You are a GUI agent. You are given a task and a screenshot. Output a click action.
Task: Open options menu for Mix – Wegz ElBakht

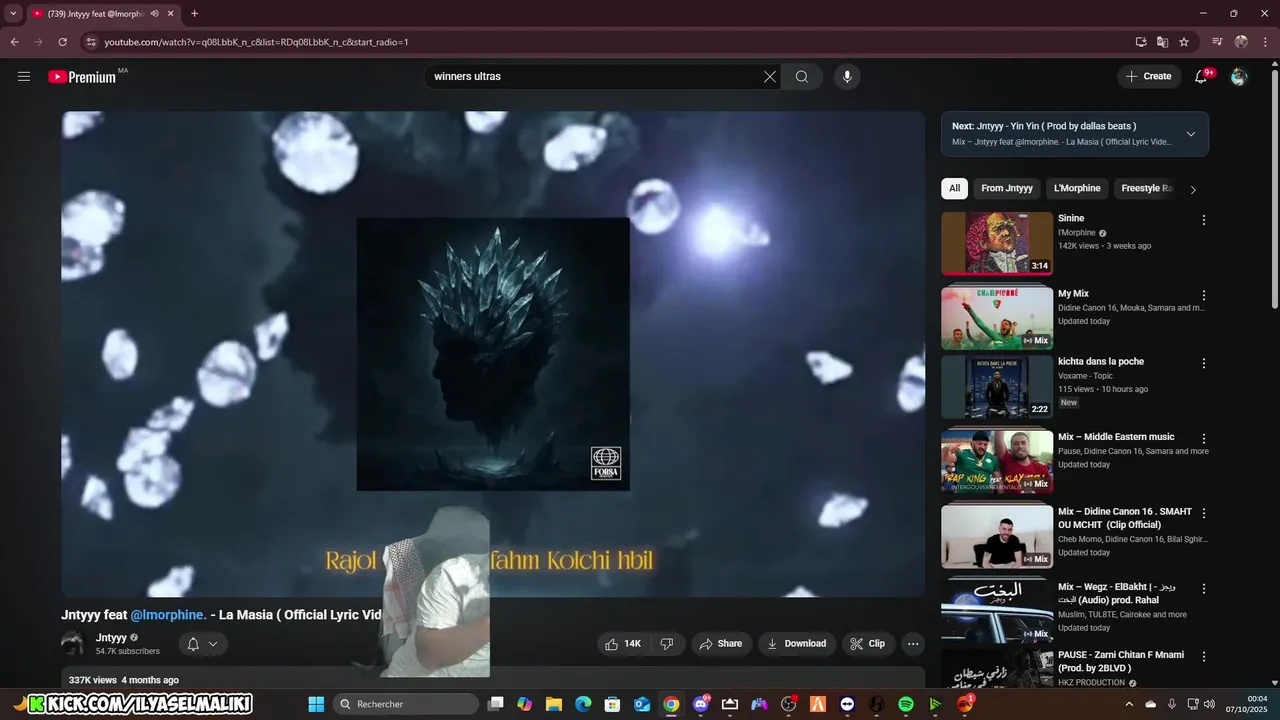pos(1204,589)
